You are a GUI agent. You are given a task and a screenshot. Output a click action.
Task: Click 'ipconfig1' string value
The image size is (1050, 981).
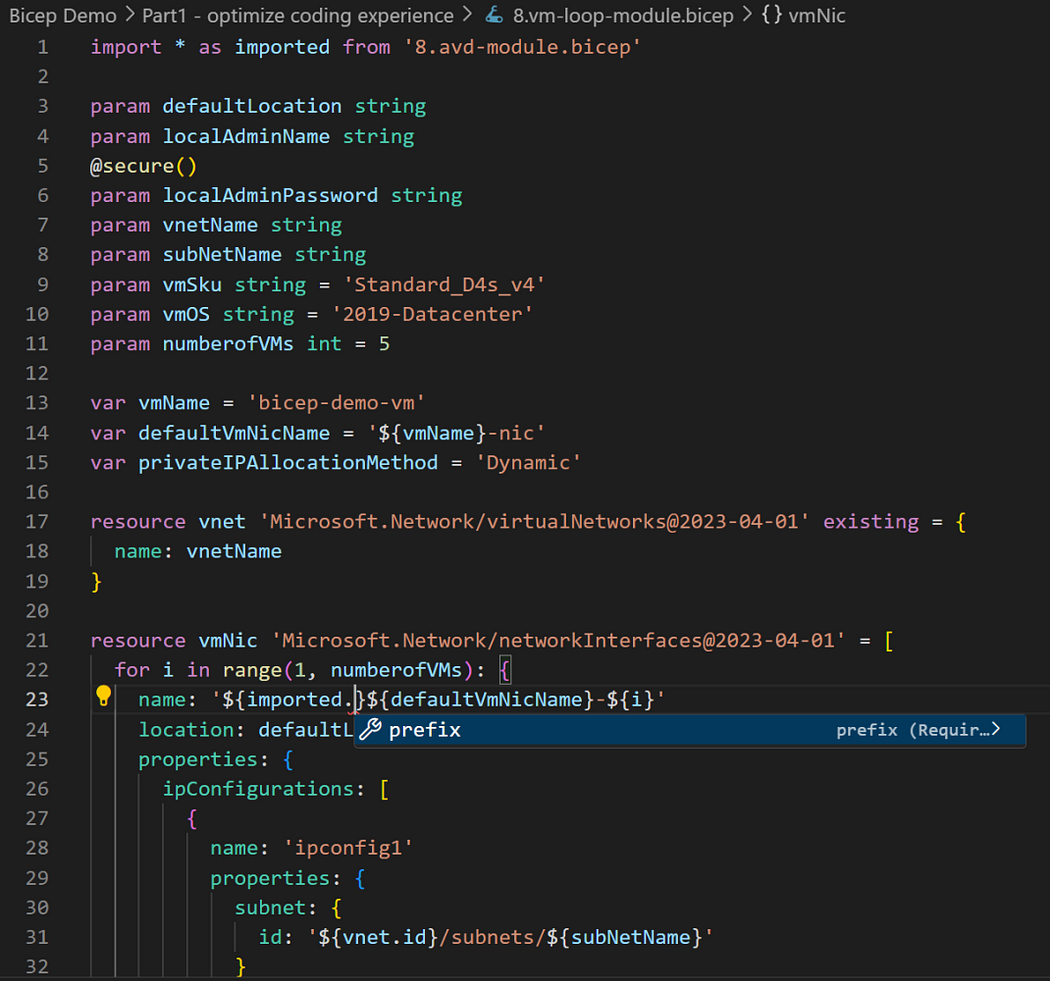pos(348,848)
